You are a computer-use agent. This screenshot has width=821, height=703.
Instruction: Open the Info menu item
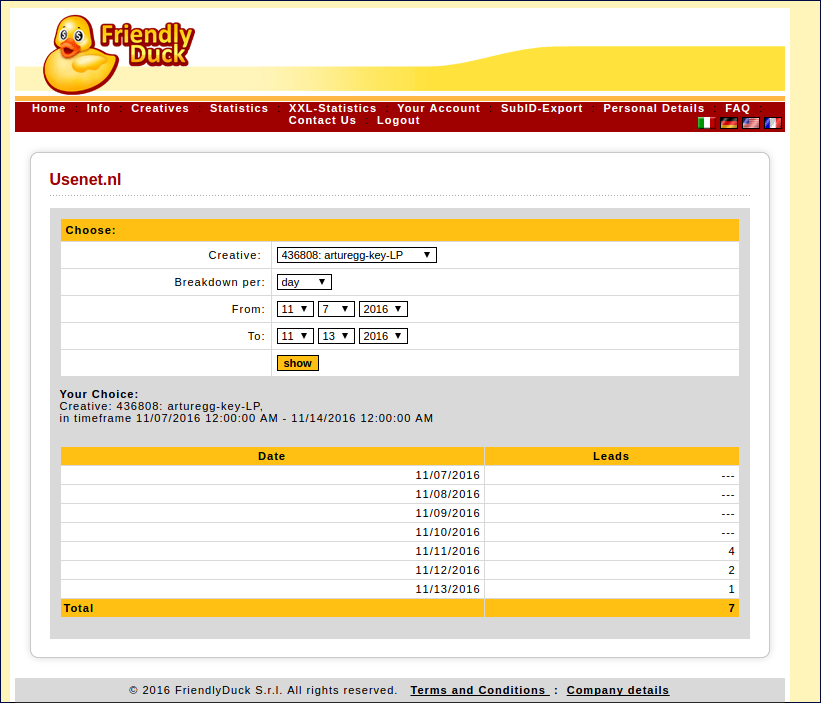(98, 108)
